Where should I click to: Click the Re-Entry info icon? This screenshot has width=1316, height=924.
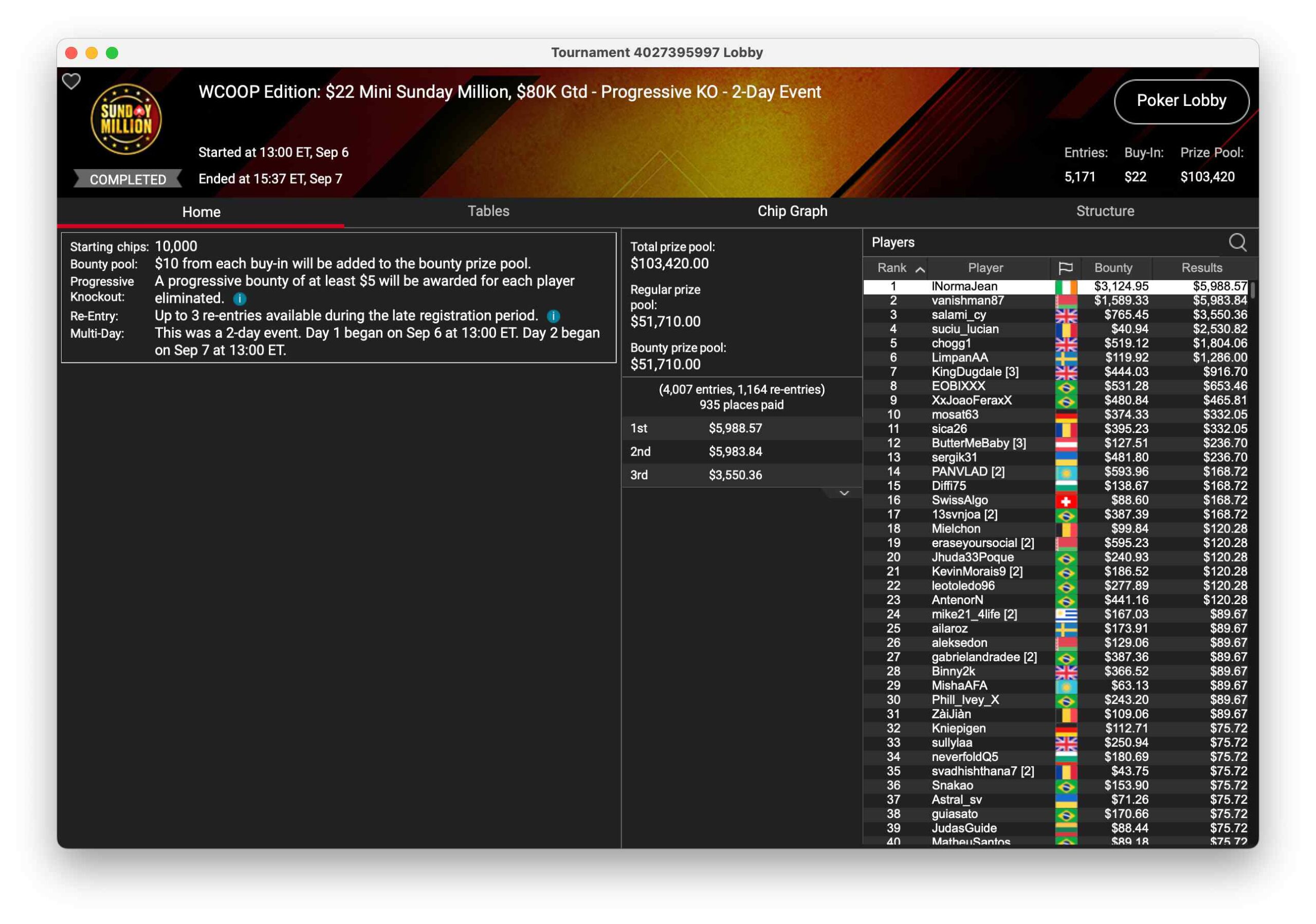coord(553,316)
